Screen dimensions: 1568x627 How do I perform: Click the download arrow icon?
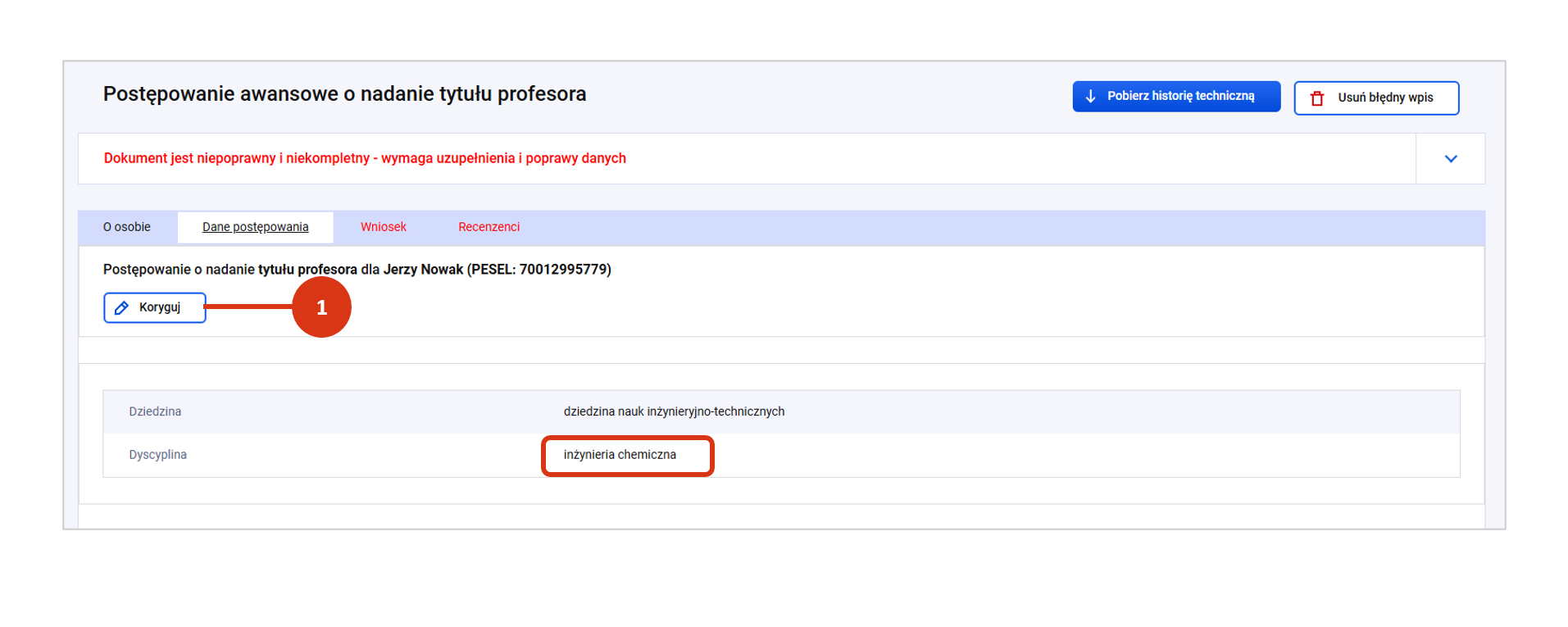(1090, 97)
